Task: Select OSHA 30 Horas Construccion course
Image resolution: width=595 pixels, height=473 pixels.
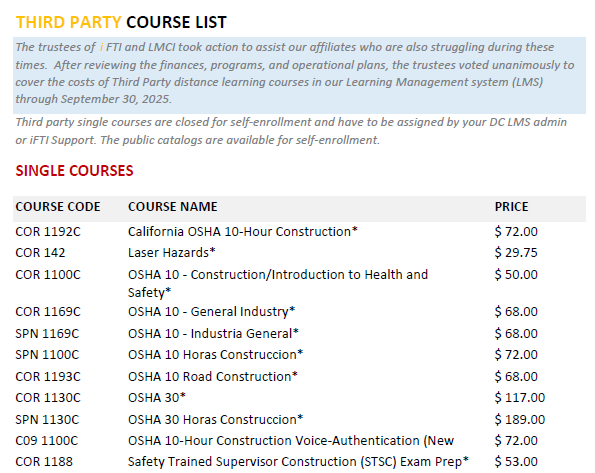Action: click(216, 419)
